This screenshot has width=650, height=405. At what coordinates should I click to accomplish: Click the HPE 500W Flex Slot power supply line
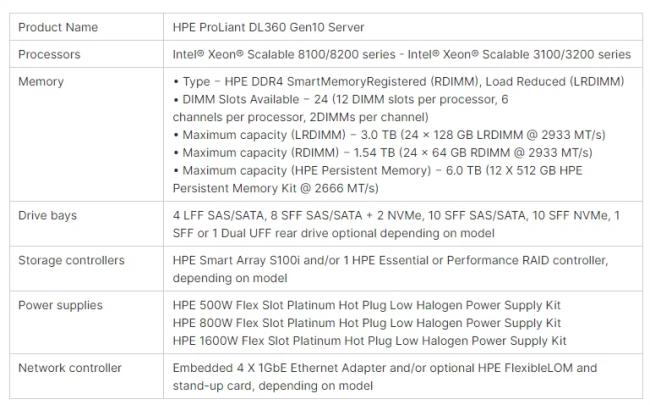[x=366, y=306]
